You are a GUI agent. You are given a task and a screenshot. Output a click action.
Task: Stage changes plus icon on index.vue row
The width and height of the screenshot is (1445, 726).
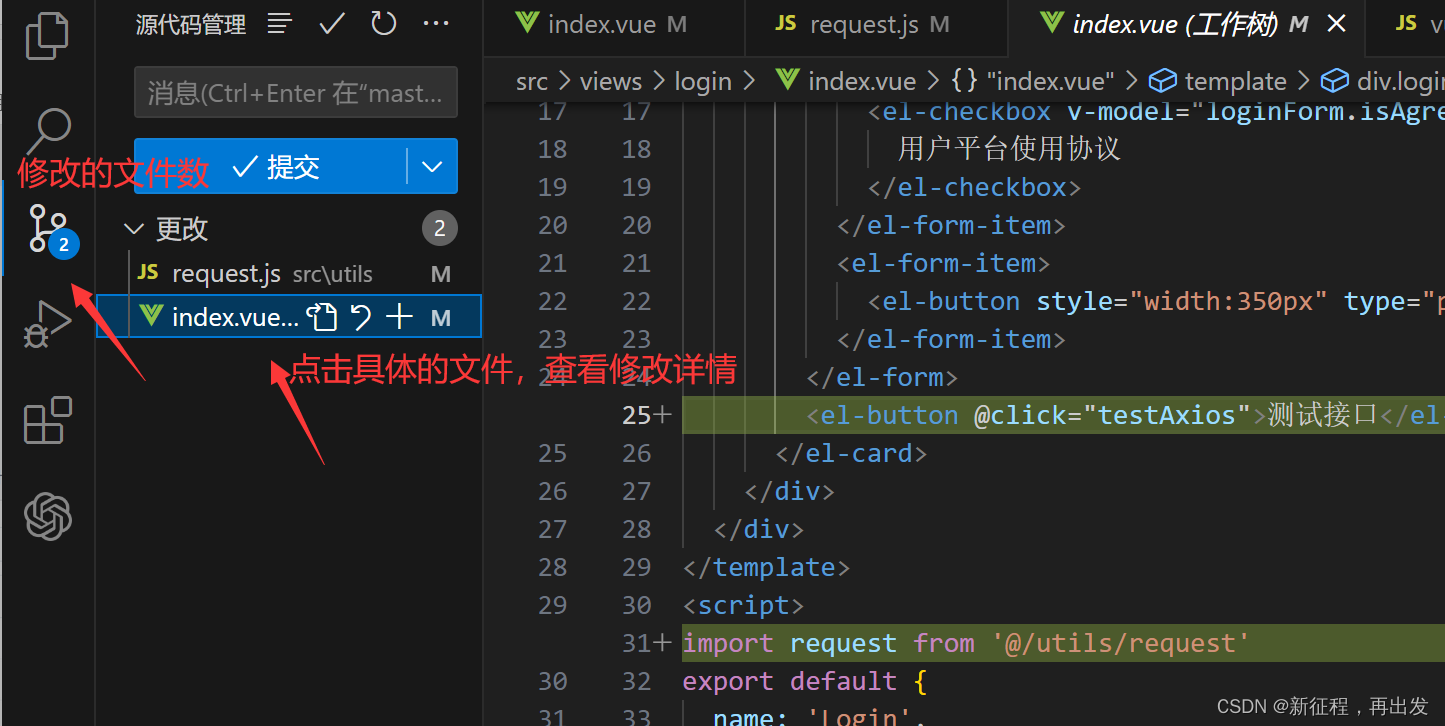tap(399, 317)
